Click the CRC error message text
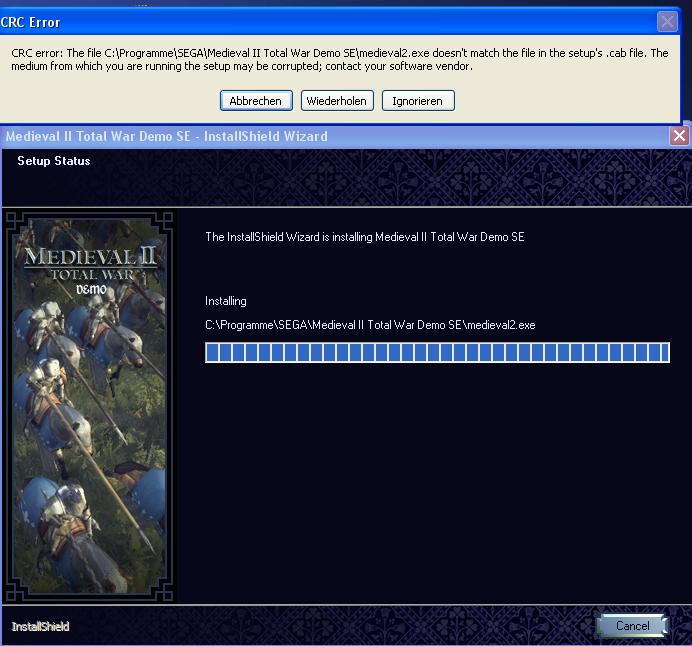 click(x=339, y=60)
